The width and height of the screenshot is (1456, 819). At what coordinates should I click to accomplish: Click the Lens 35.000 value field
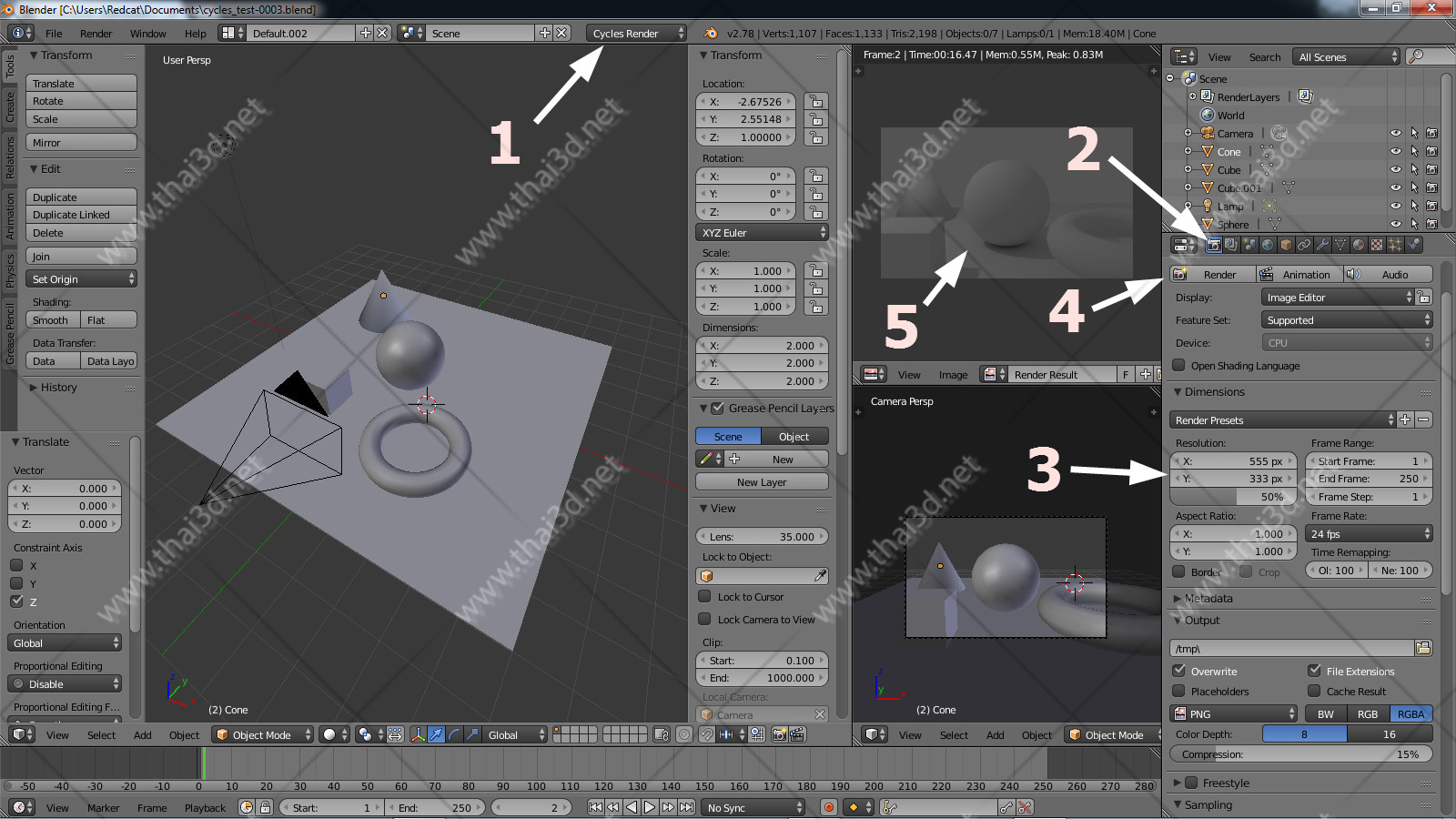[762, 537]
